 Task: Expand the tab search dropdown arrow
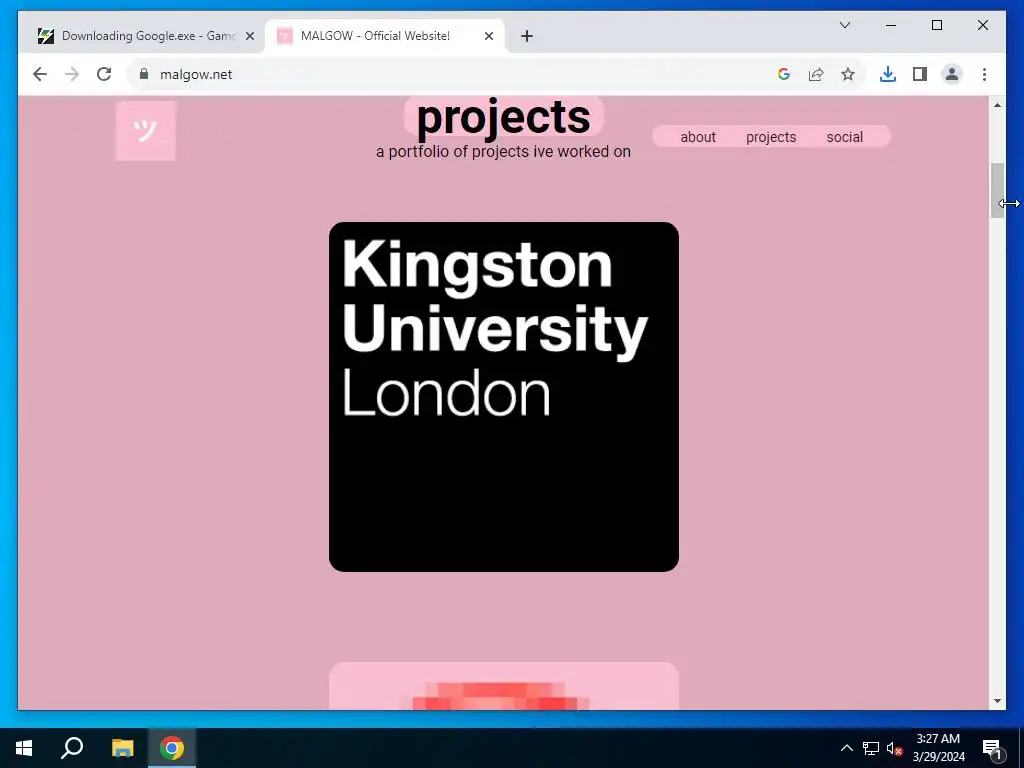click(844, 25)
